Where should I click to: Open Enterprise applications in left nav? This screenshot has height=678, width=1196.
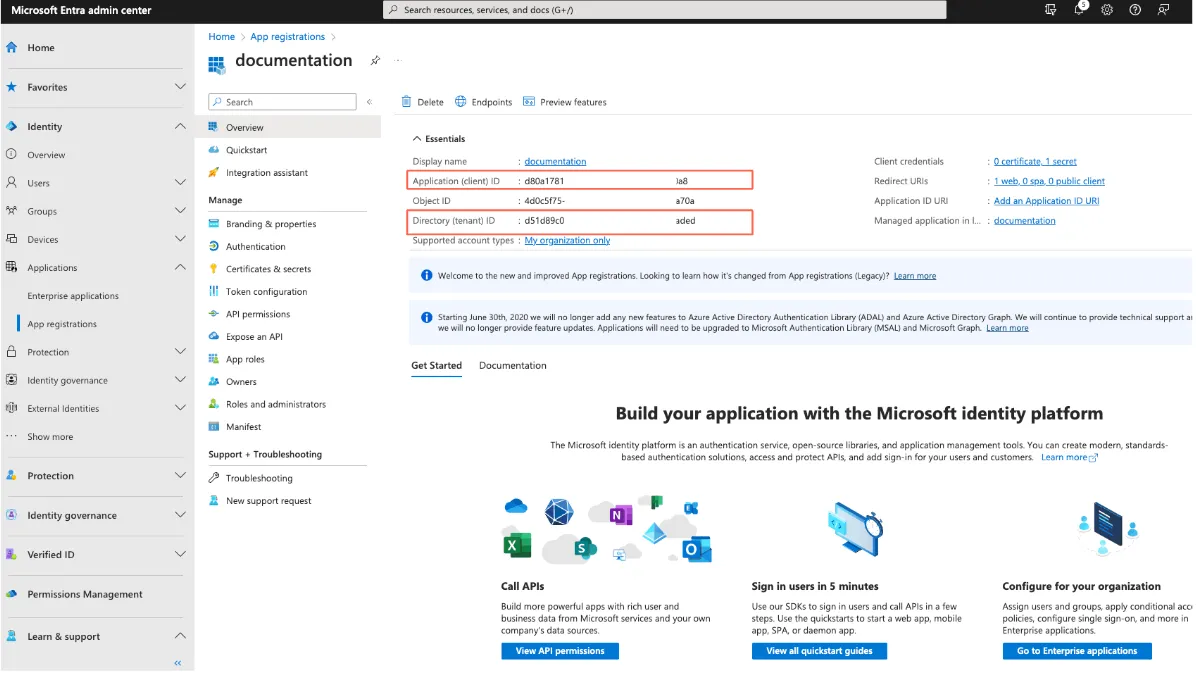pos(73,296)
